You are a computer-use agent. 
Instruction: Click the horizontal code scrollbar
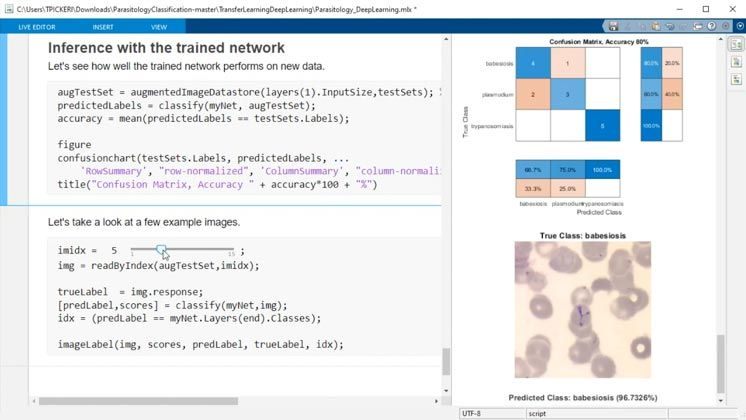138,401
